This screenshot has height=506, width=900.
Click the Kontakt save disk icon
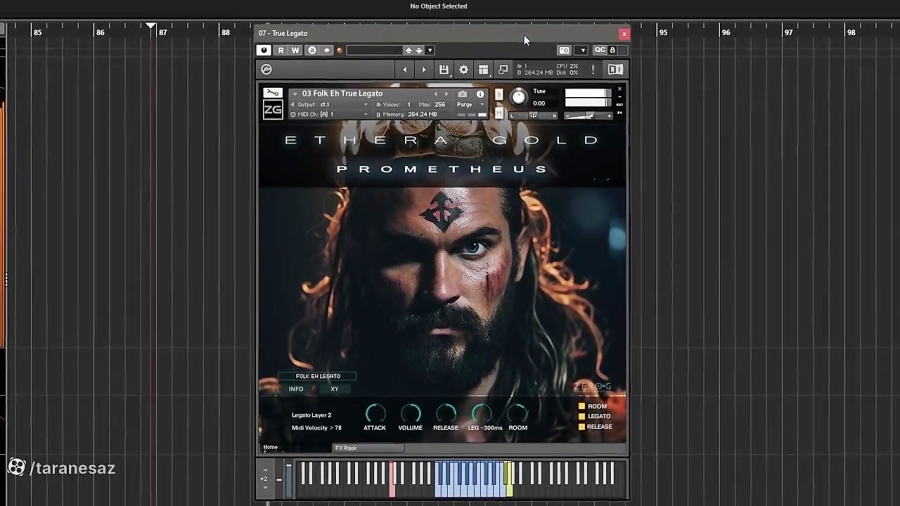(x=444, y=70)
